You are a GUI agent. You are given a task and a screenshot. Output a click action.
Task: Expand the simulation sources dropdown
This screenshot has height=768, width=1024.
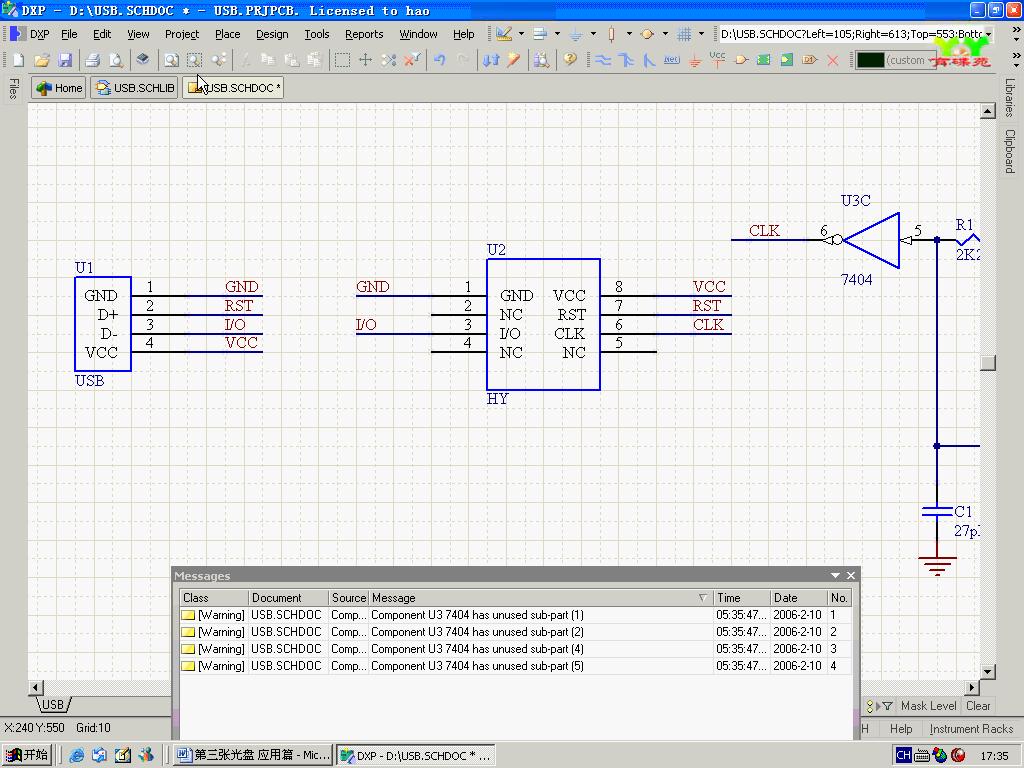(665, 34)
